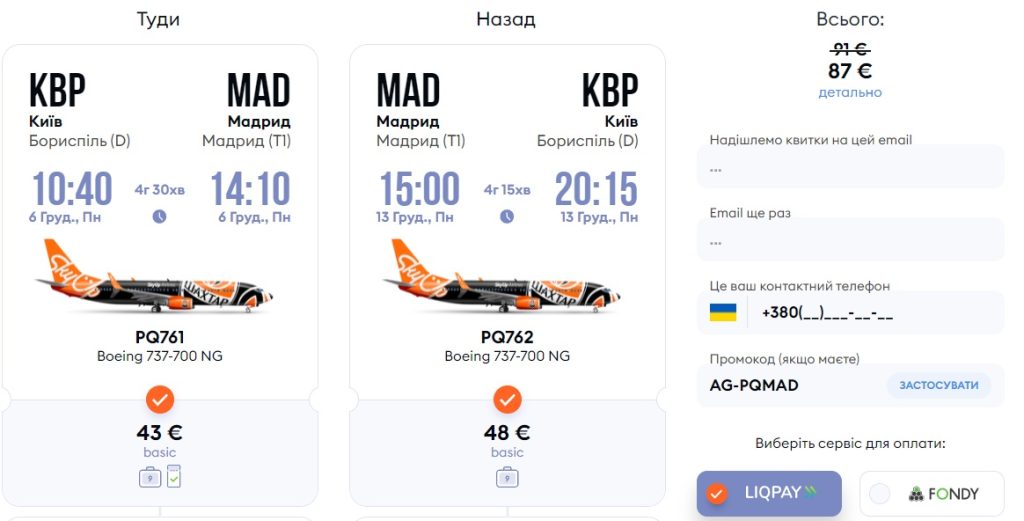Click the repeat email input field
The height and width of the screenshot is (521, 1024).
point(850,241)
